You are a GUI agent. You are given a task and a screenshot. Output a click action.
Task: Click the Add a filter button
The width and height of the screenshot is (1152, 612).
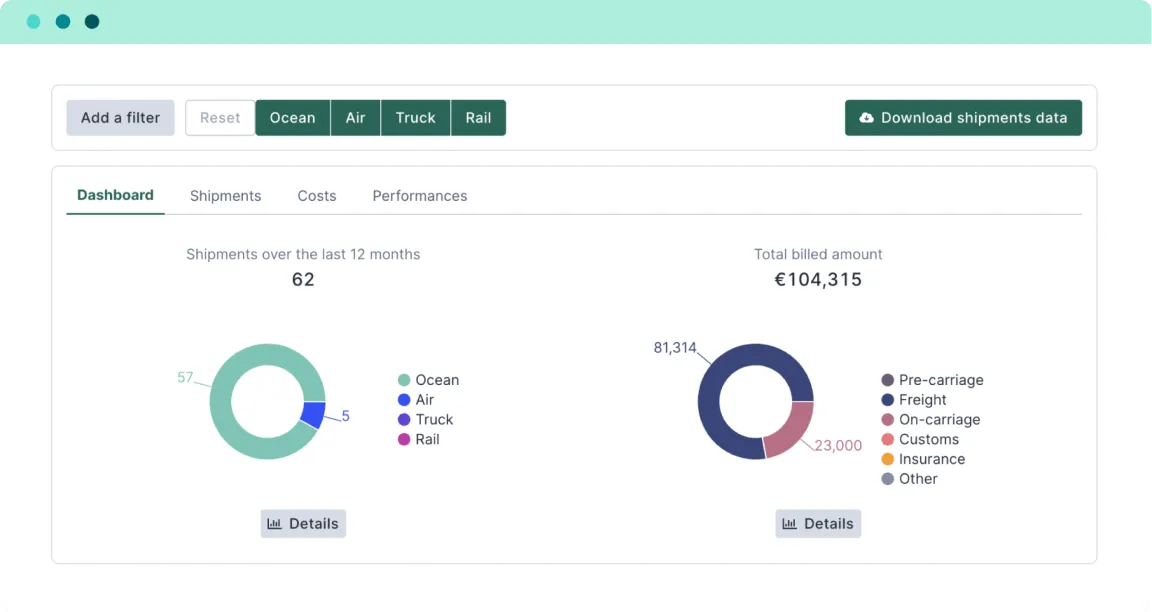coord(120,118)
